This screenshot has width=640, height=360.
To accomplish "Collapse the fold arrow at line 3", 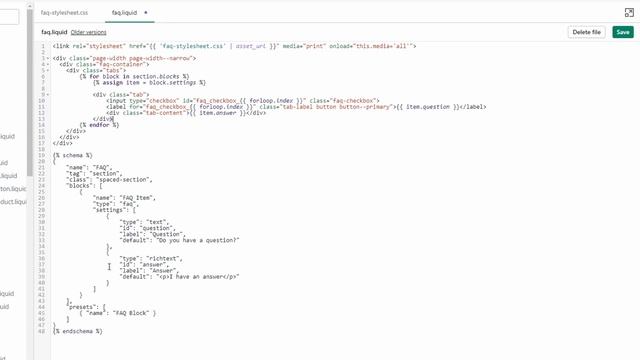I will coord(48,58).
